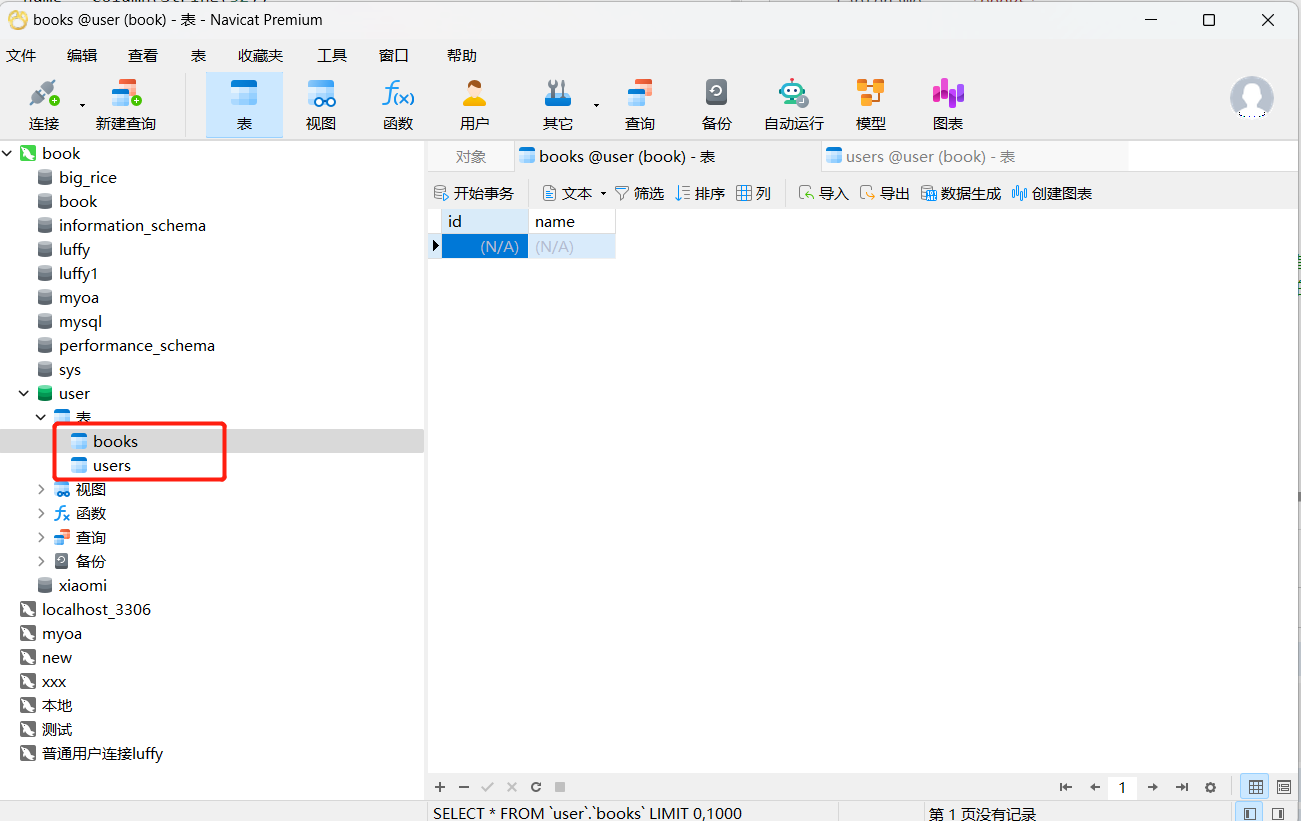Toggle the left navigation pane button
Screen dimensions: 1301x821
point(1248,814)
